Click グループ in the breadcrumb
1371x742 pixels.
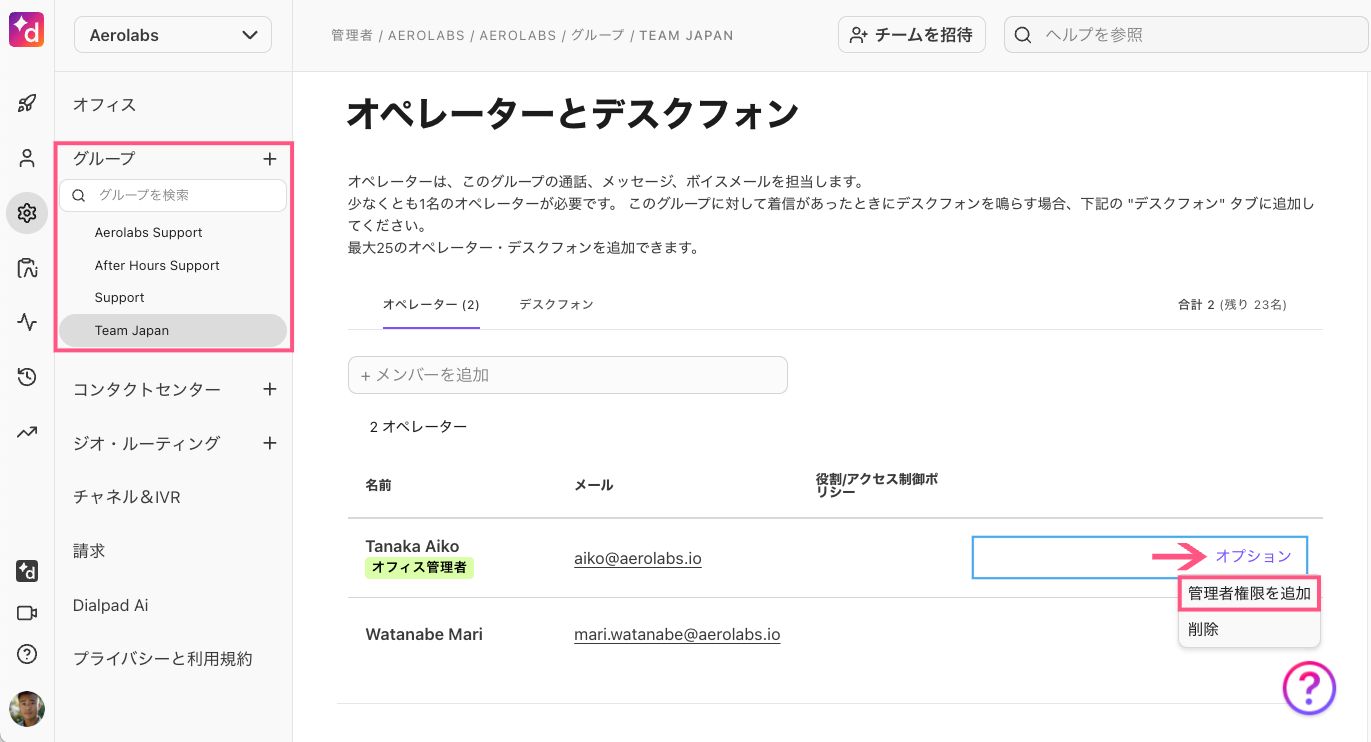click(x=597, y=35)
